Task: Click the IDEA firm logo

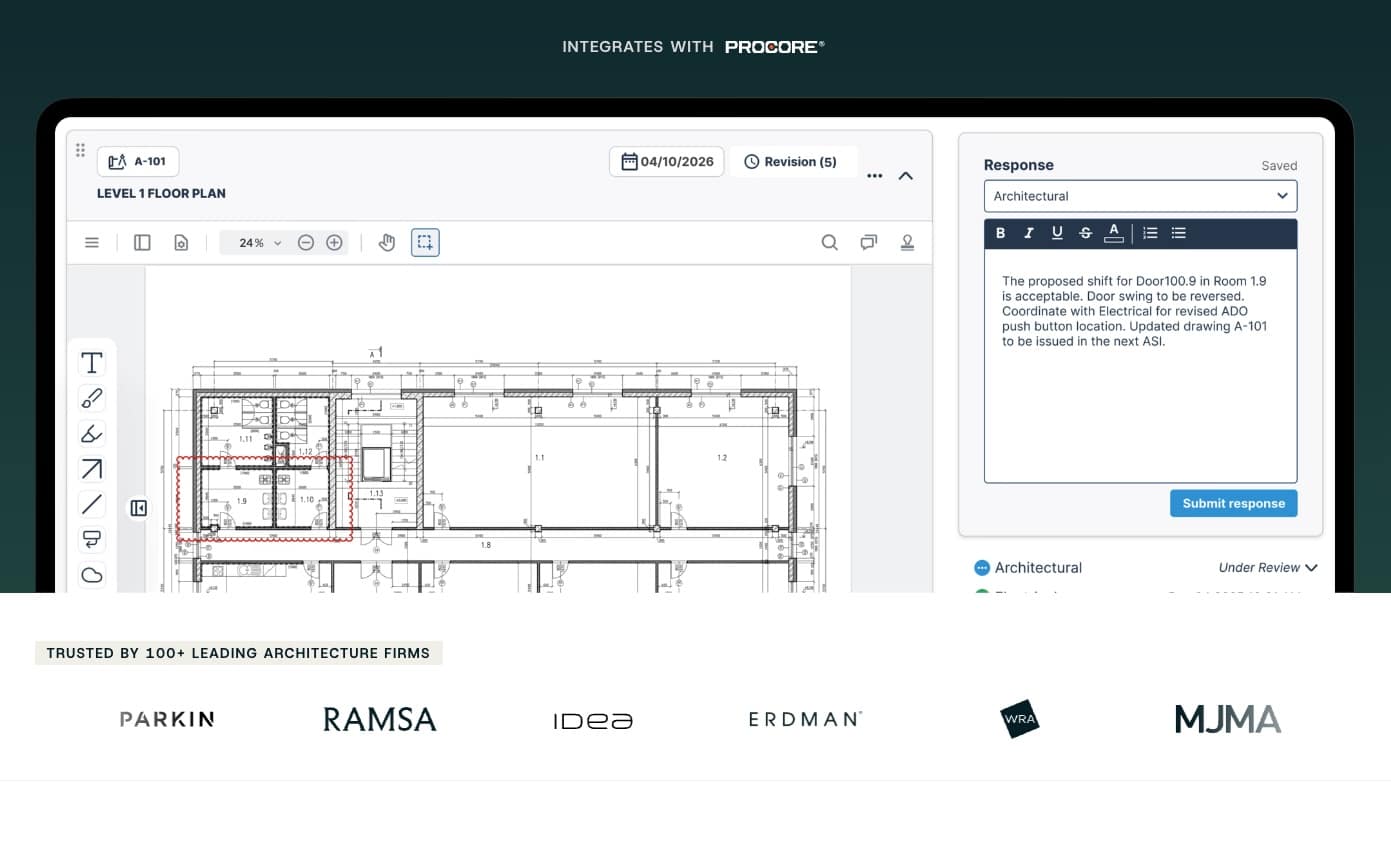Action: click(x=593, y=720)
